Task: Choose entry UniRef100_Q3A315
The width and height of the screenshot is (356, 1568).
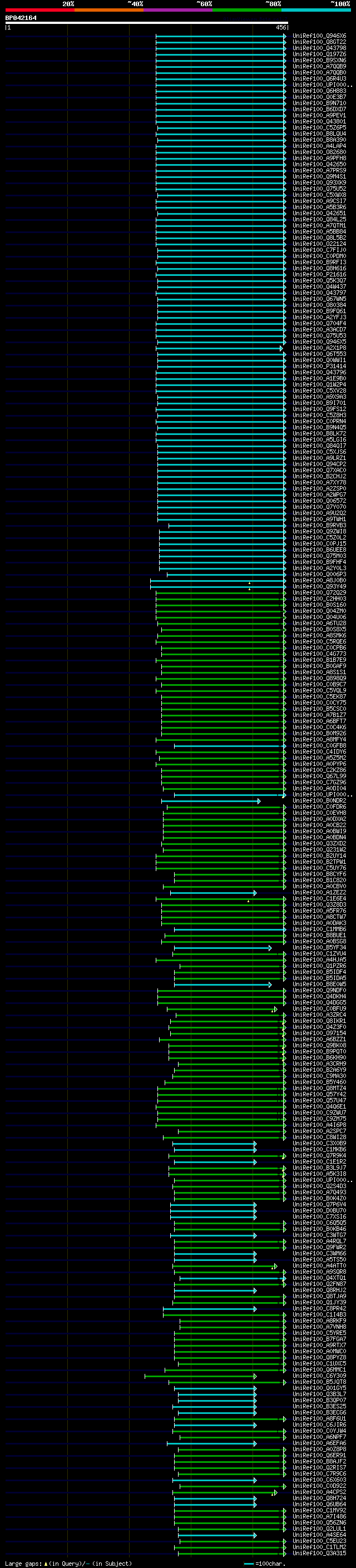Action: (319, 1553)
